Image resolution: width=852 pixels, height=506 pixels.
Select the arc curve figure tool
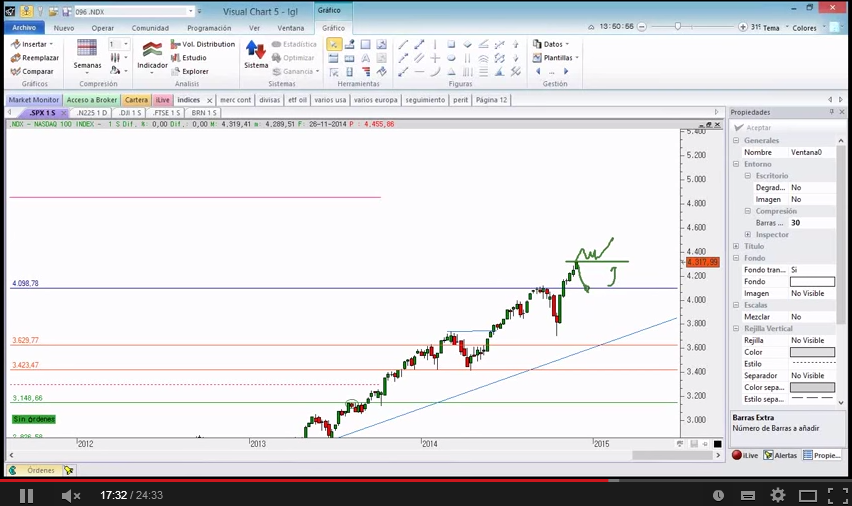(x=435, y=72)
